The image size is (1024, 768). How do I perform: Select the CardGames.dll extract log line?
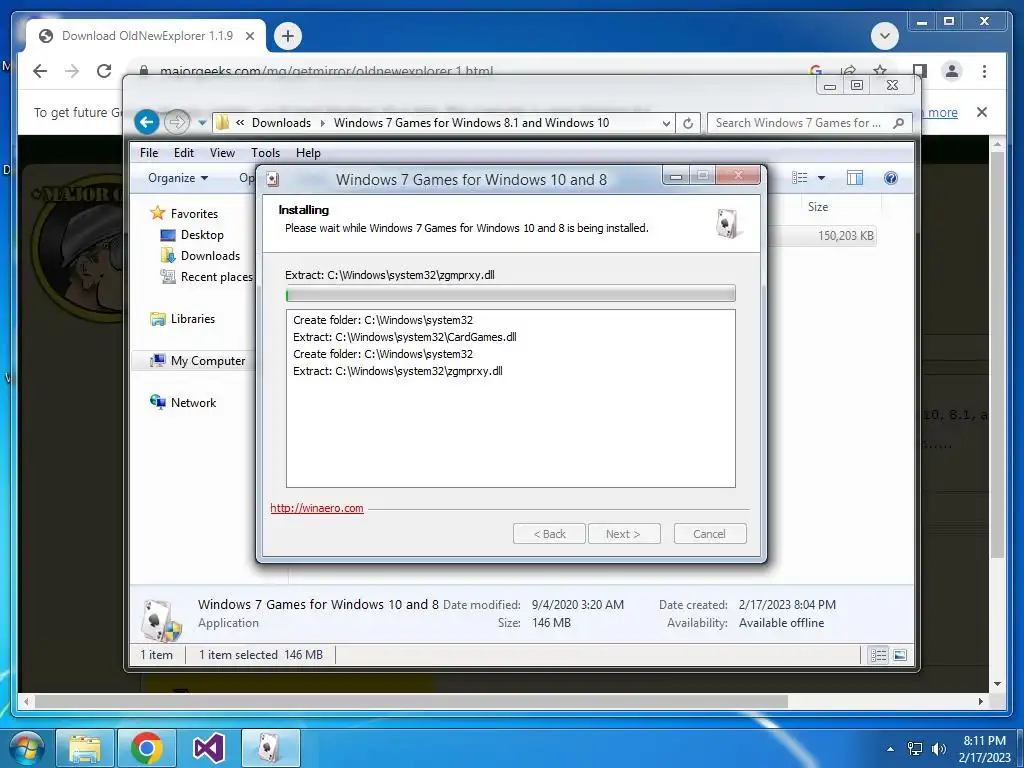point(405,337)
